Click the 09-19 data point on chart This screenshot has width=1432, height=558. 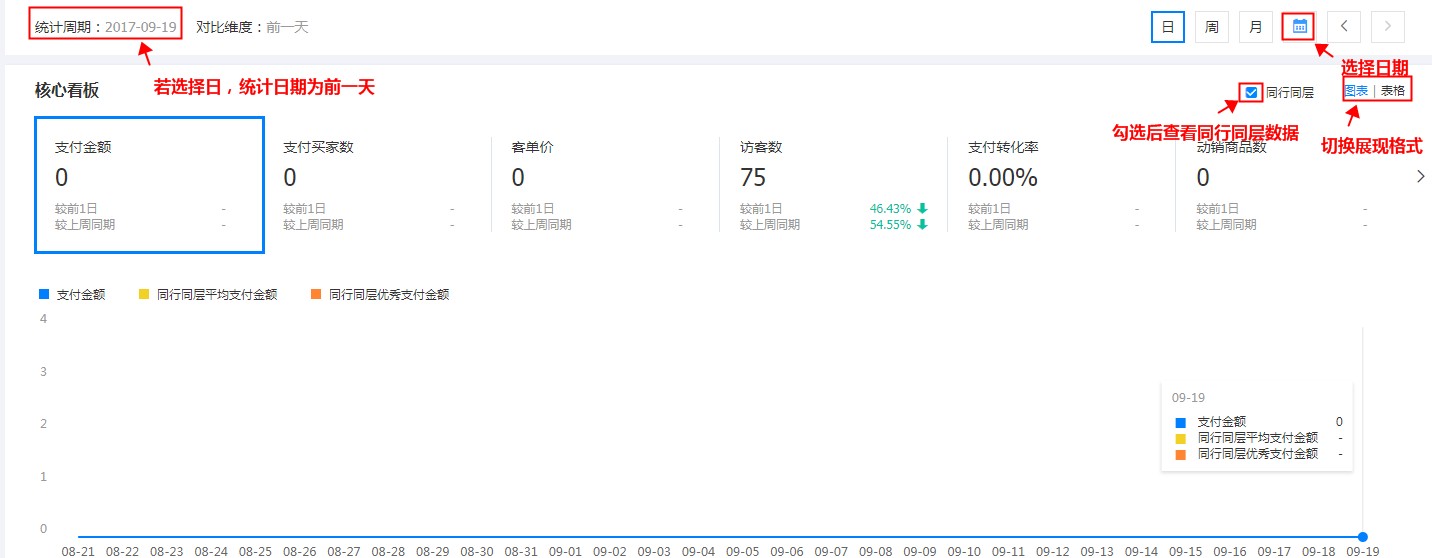click(1362, 537)
